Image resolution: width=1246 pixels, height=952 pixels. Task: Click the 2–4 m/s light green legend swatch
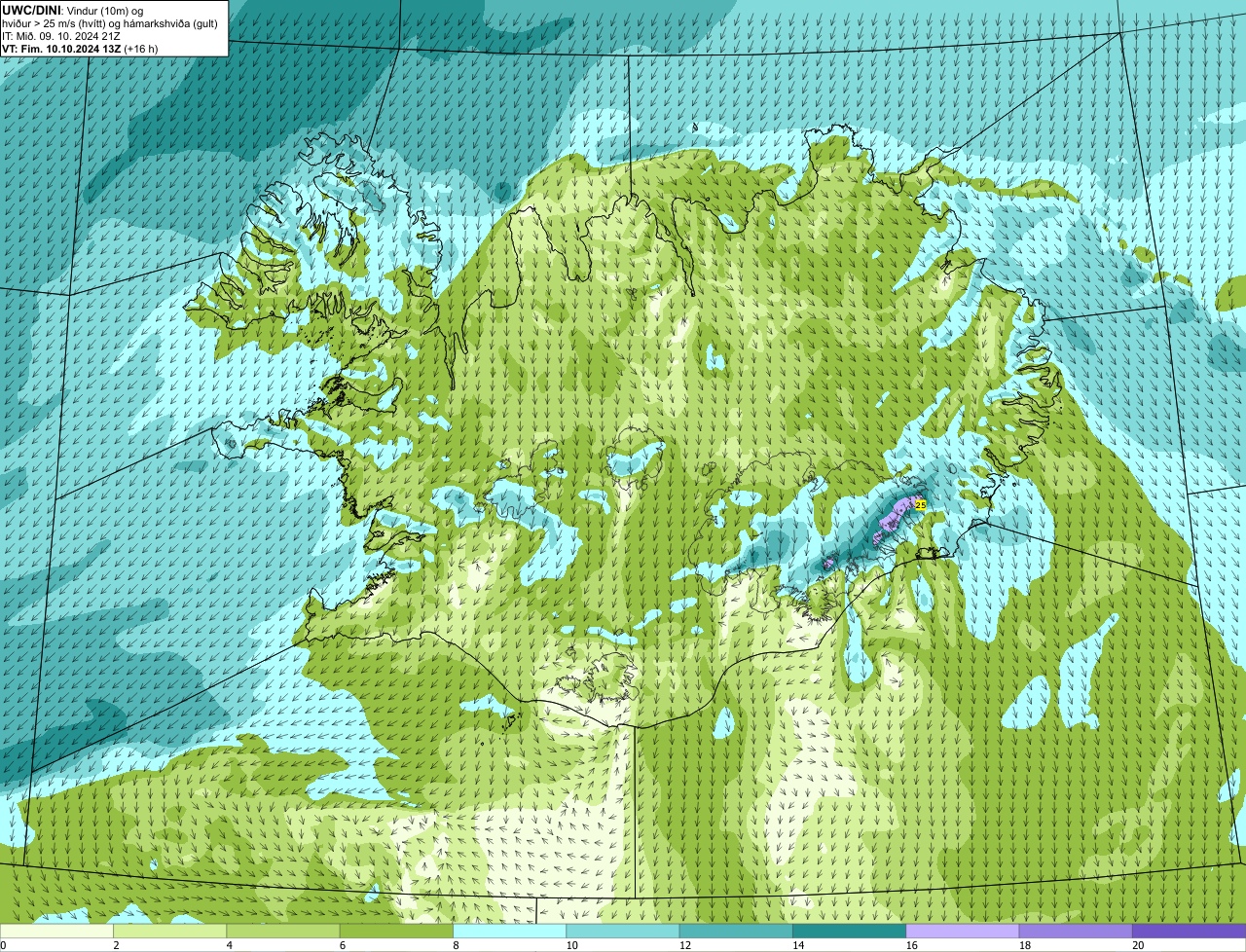click(170, 931)
